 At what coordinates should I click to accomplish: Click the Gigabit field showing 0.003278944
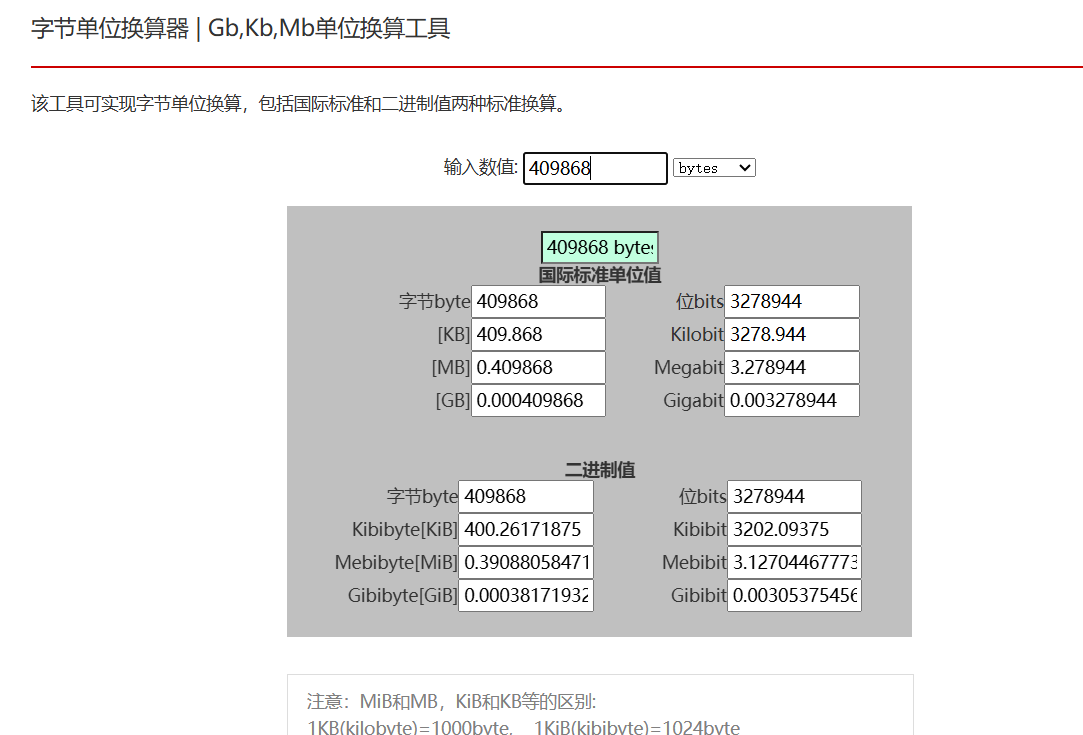(792, 401)
